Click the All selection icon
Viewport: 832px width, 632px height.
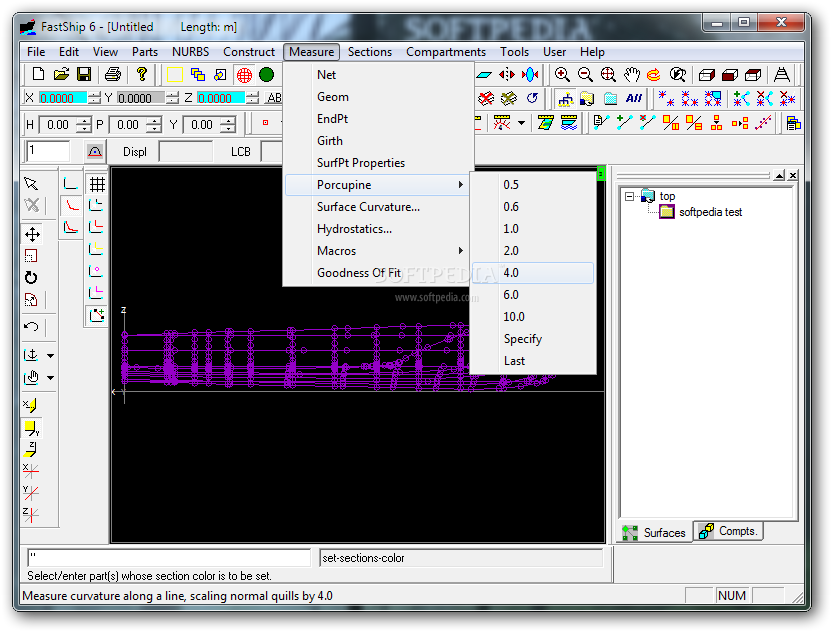click(634, 98)
